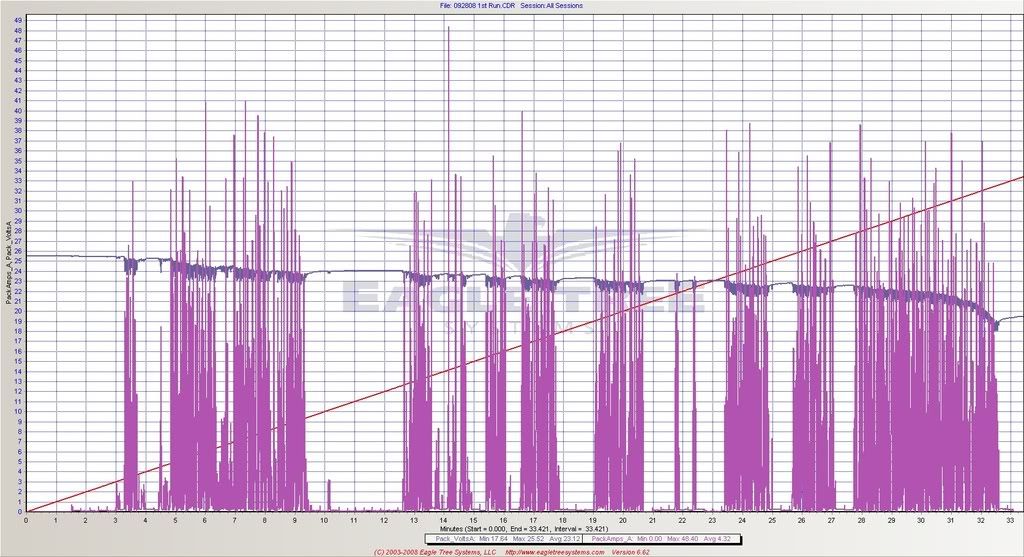Click the Minutes x-axis range label
Image resolution: width=1024 pixels, height=557 pixels.
click(x=510, y=528)
